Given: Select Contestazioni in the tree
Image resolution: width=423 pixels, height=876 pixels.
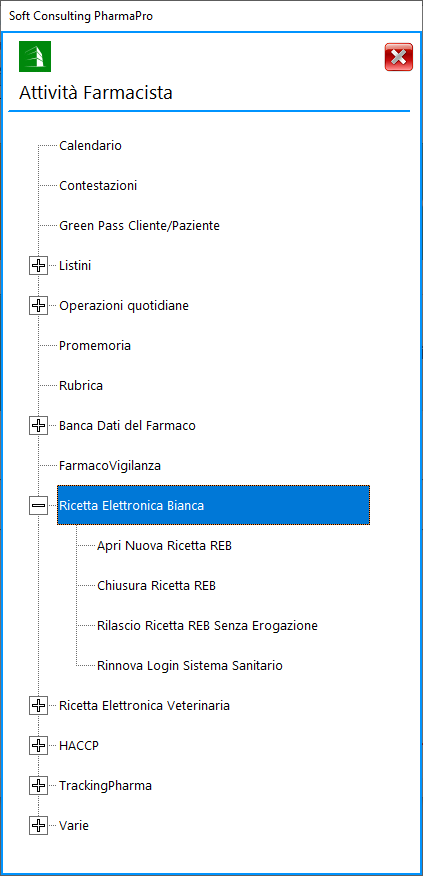Looking at the screenshot, I should pos(98,186).
